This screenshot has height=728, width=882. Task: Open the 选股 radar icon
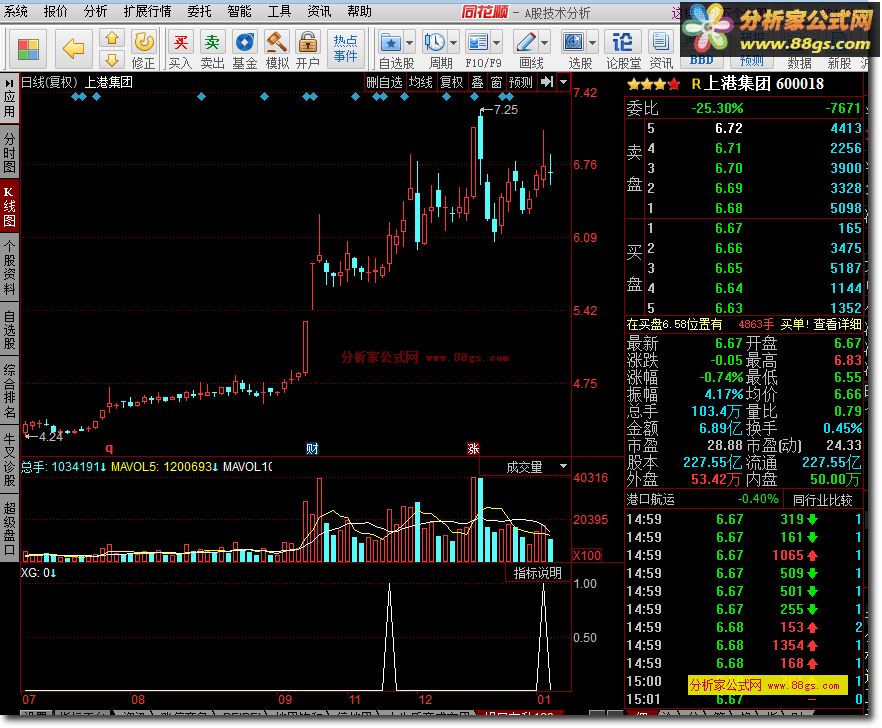573,43
